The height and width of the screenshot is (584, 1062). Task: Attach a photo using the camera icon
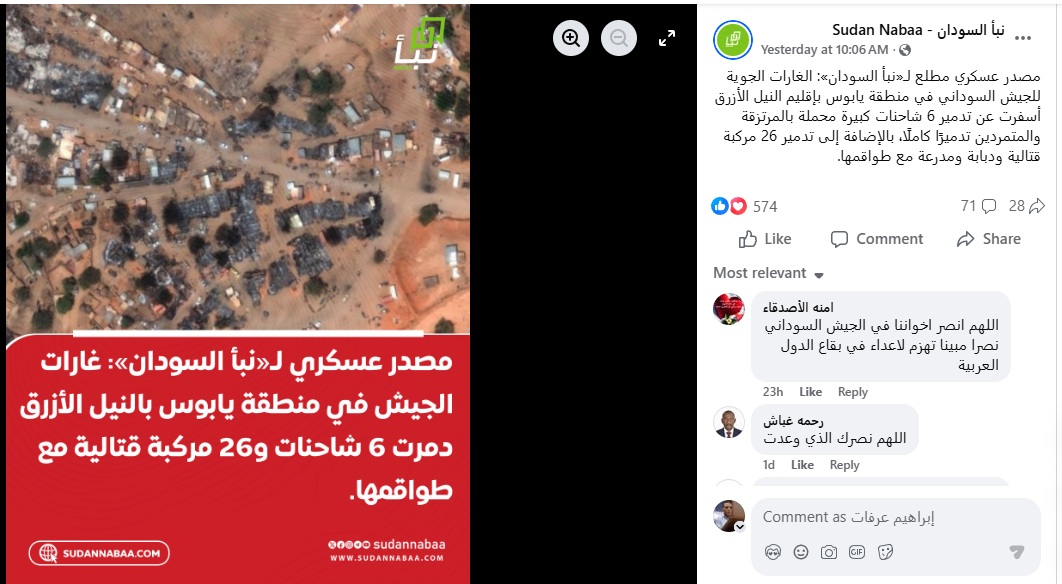pyautogui.click(x=829, y=552)
